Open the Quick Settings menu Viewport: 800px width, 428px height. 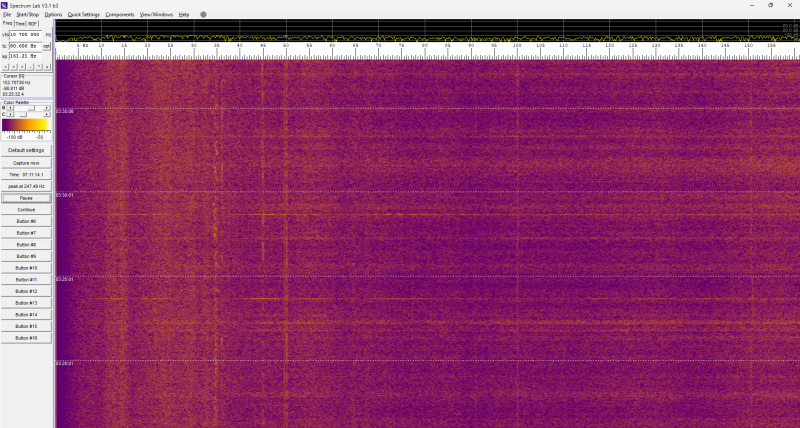(x=83, y=15)
